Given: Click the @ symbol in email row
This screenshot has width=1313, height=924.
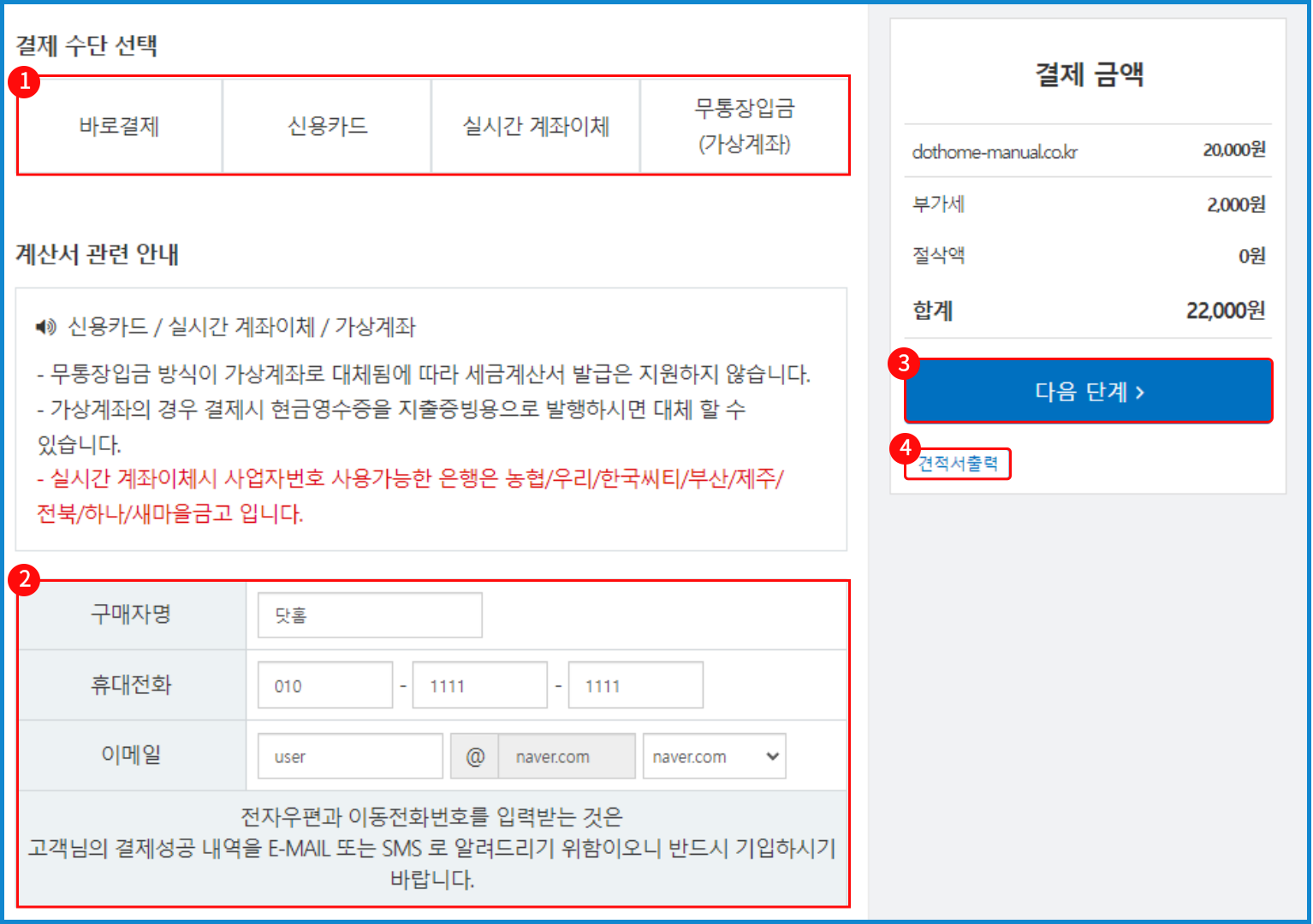Looking at the screenshot, I should [475, 756].
